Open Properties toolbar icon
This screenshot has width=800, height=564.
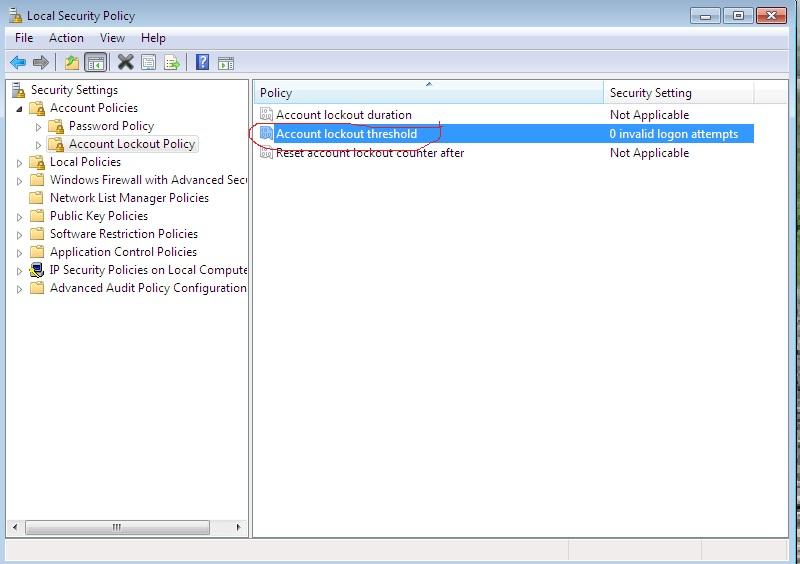pos(148,63)
